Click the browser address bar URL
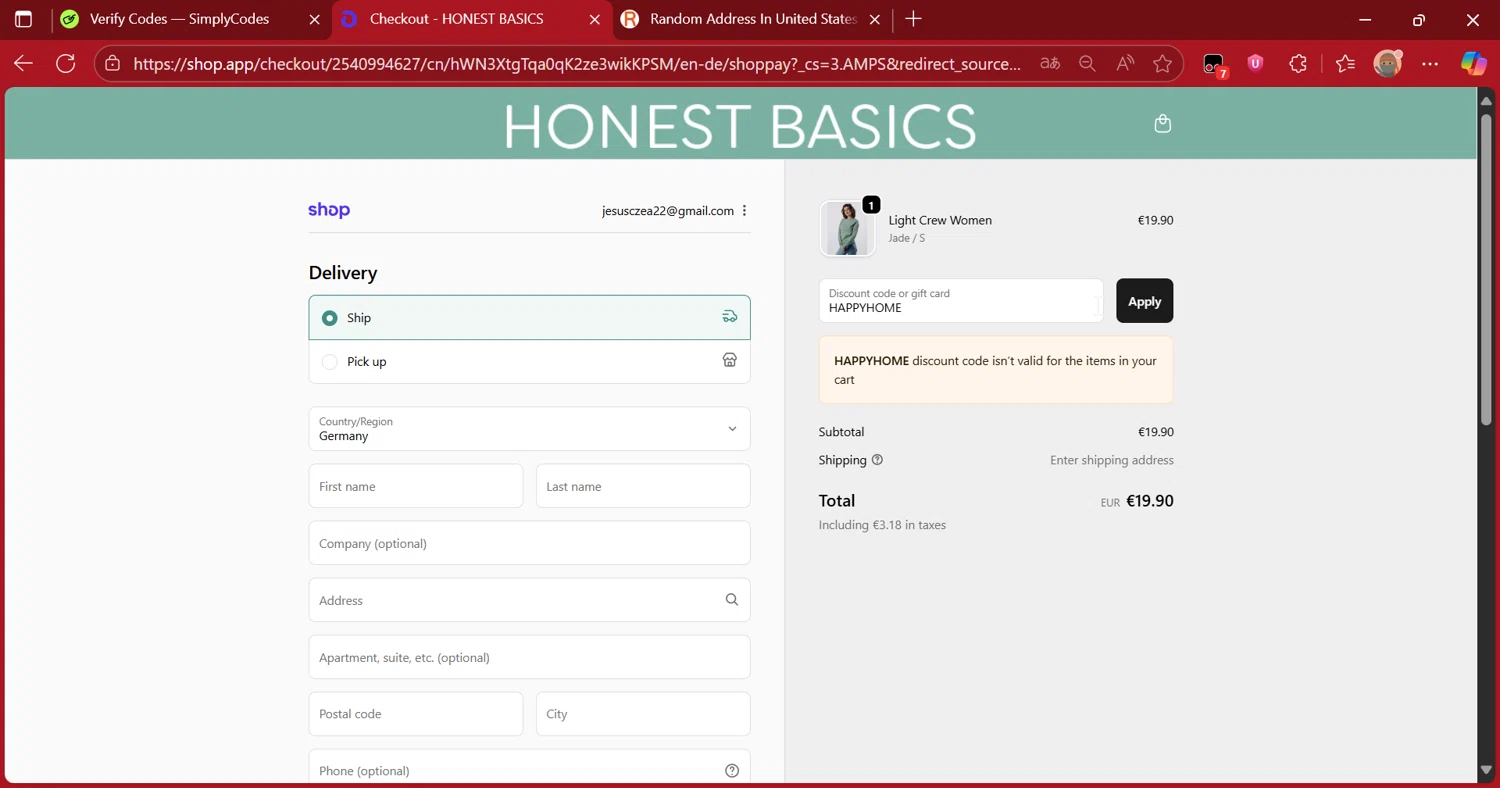 click(577, 64)
